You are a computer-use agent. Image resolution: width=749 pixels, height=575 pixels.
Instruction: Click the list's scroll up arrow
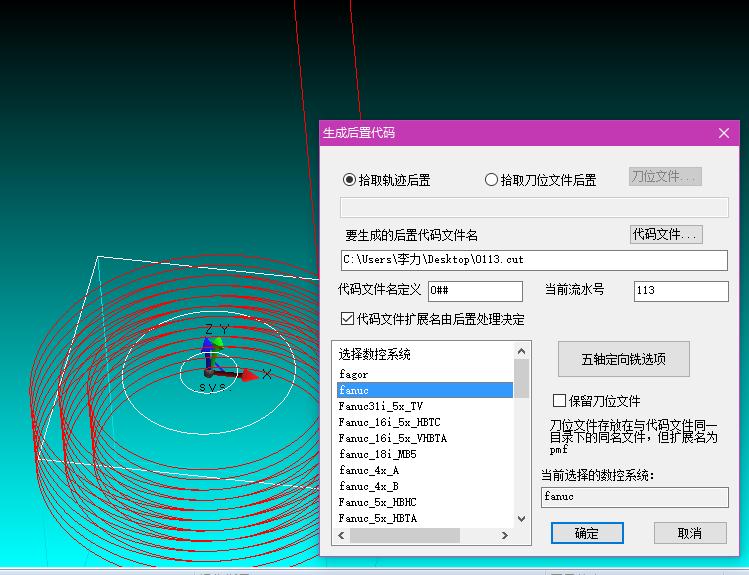pyautogui.click(x=522, y=351)
